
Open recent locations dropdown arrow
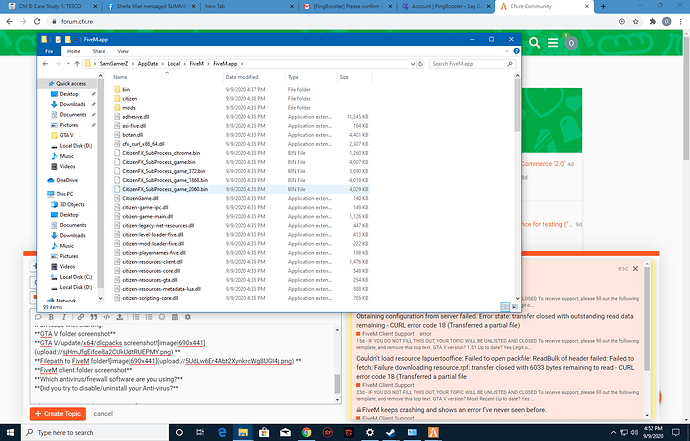pyautogui.click(x=67, y=63)
